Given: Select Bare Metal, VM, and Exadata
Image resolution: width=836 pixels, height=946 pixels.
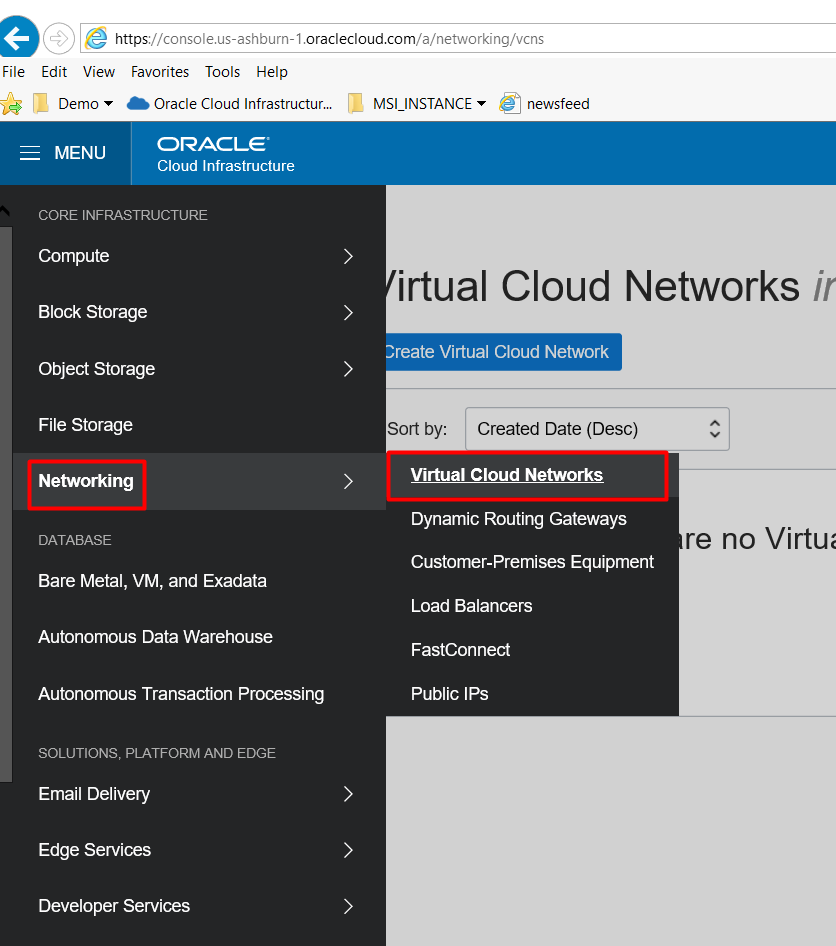Looking at the screenshot, I should click(x=153, y=581).
